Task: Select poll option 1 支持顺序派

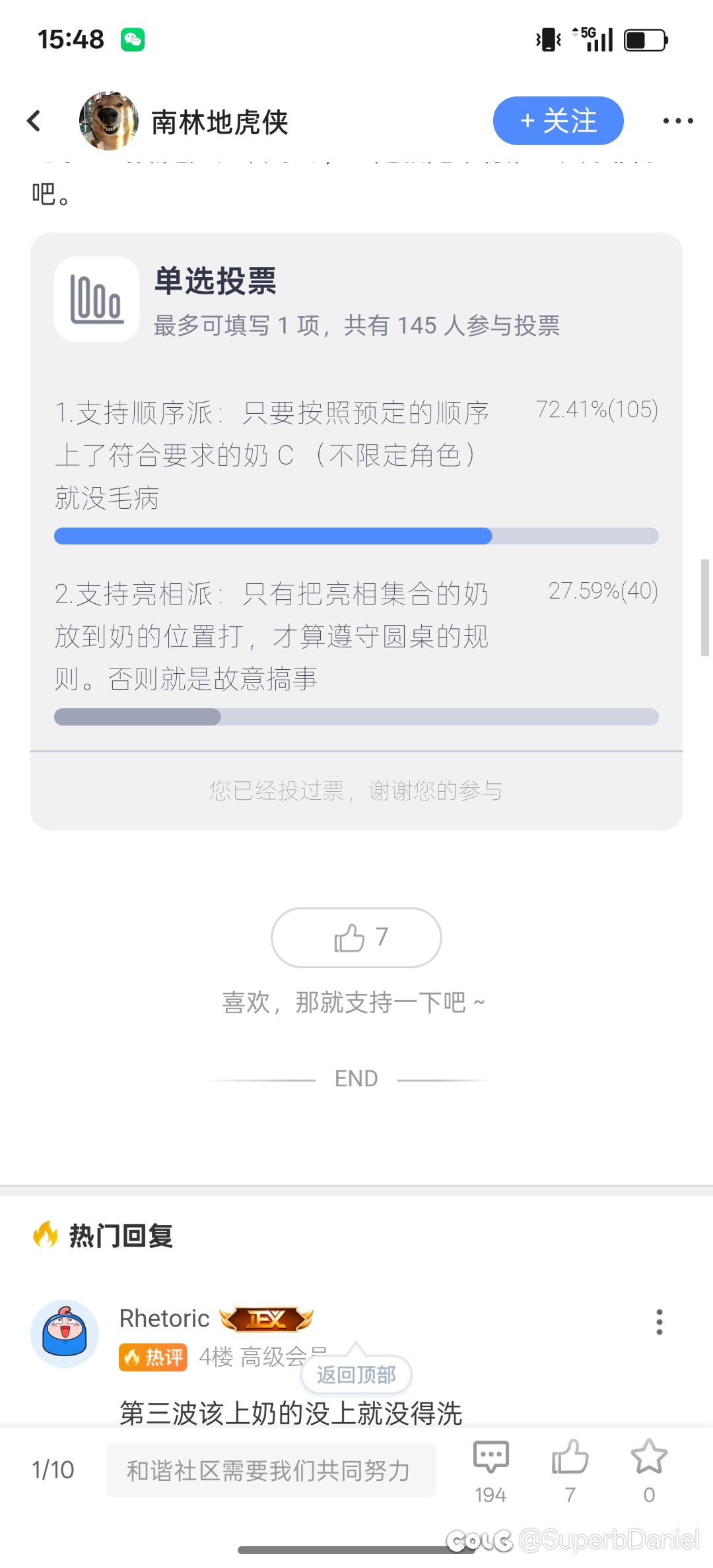Action: [273, 455]
